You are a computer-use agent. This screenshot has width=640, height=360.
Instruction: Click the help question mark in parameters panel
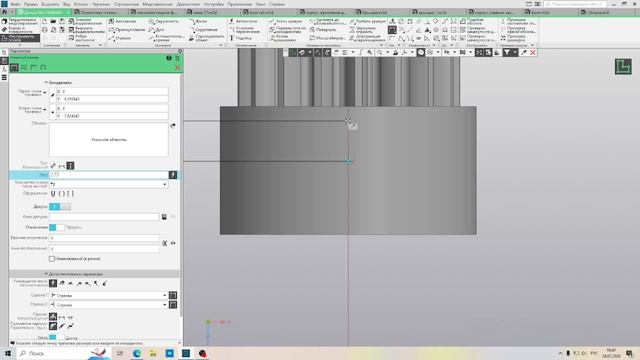point(169,58)
